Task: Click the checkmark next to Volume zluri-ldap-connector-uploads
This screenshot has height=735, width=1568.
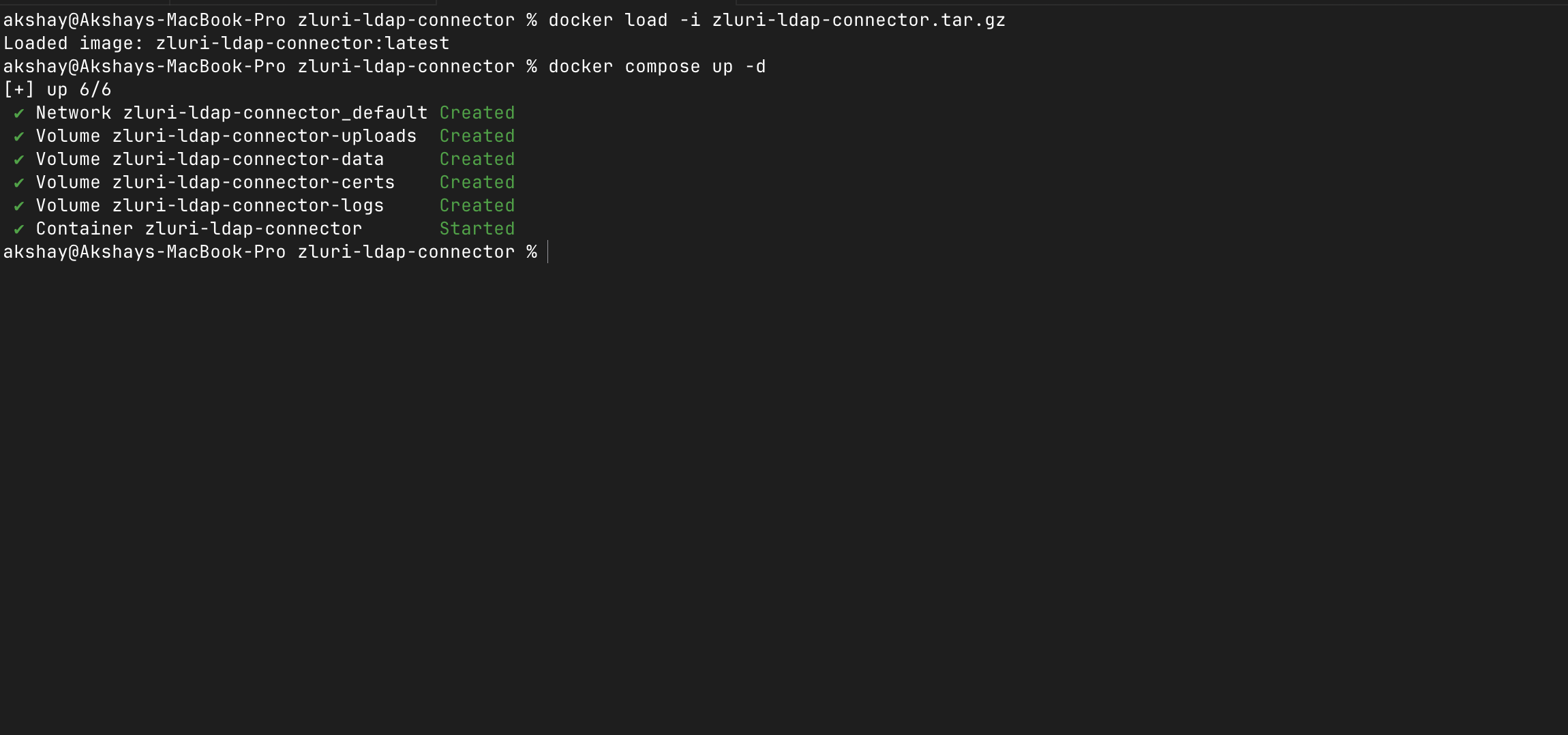Action: click(19, 136)
